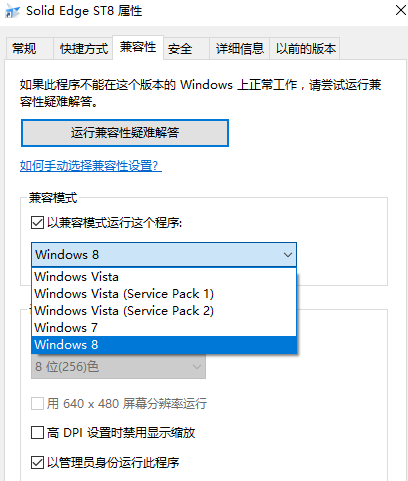Select the 兼容性 tab
This screenshot has height=481, width=408.
pos(138,47)
